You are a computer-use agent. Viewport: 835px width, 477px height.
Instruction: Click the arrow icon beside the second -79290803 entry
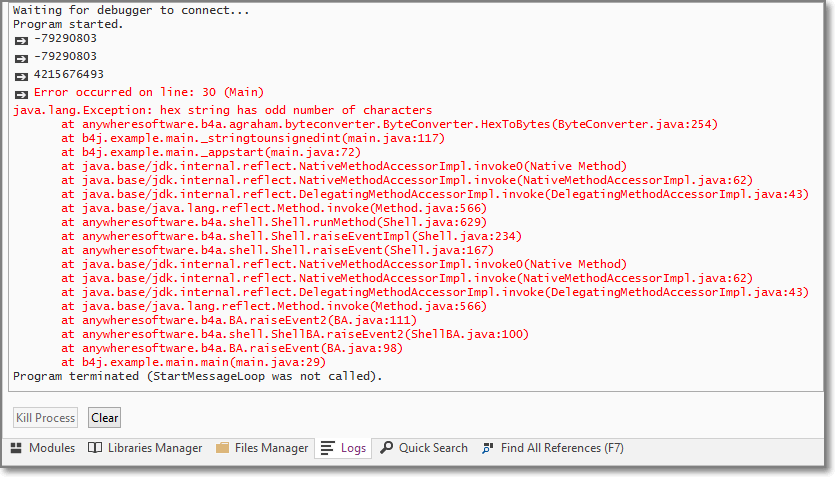pos(20,57)
